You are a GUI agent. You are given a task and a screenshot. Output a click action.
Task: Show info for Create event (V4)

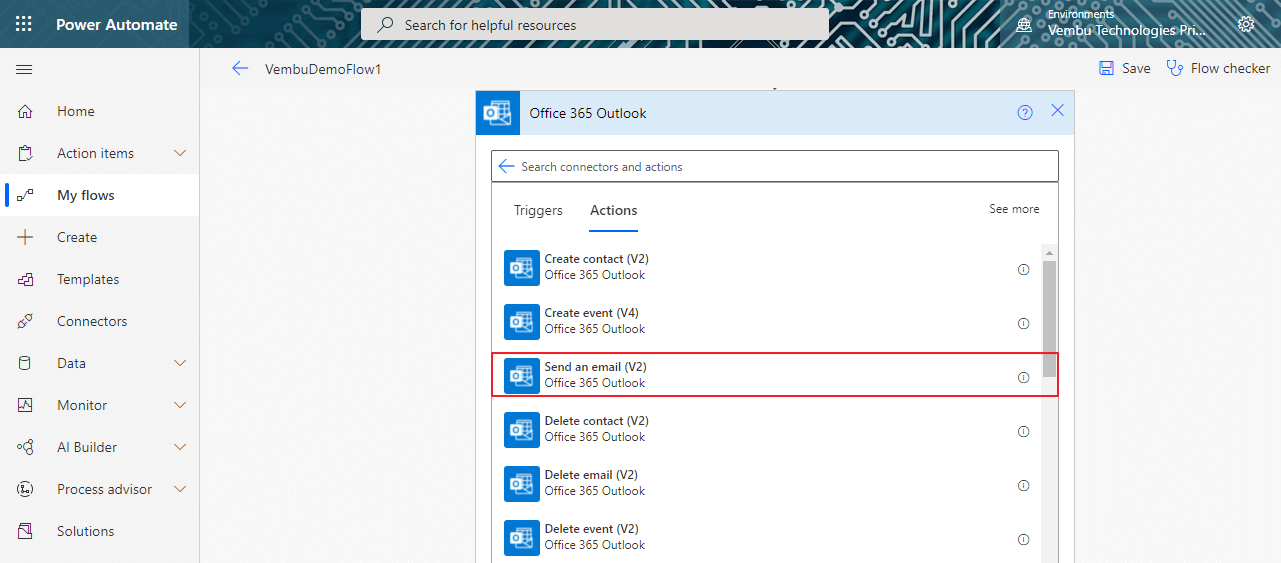(1023, 323)
